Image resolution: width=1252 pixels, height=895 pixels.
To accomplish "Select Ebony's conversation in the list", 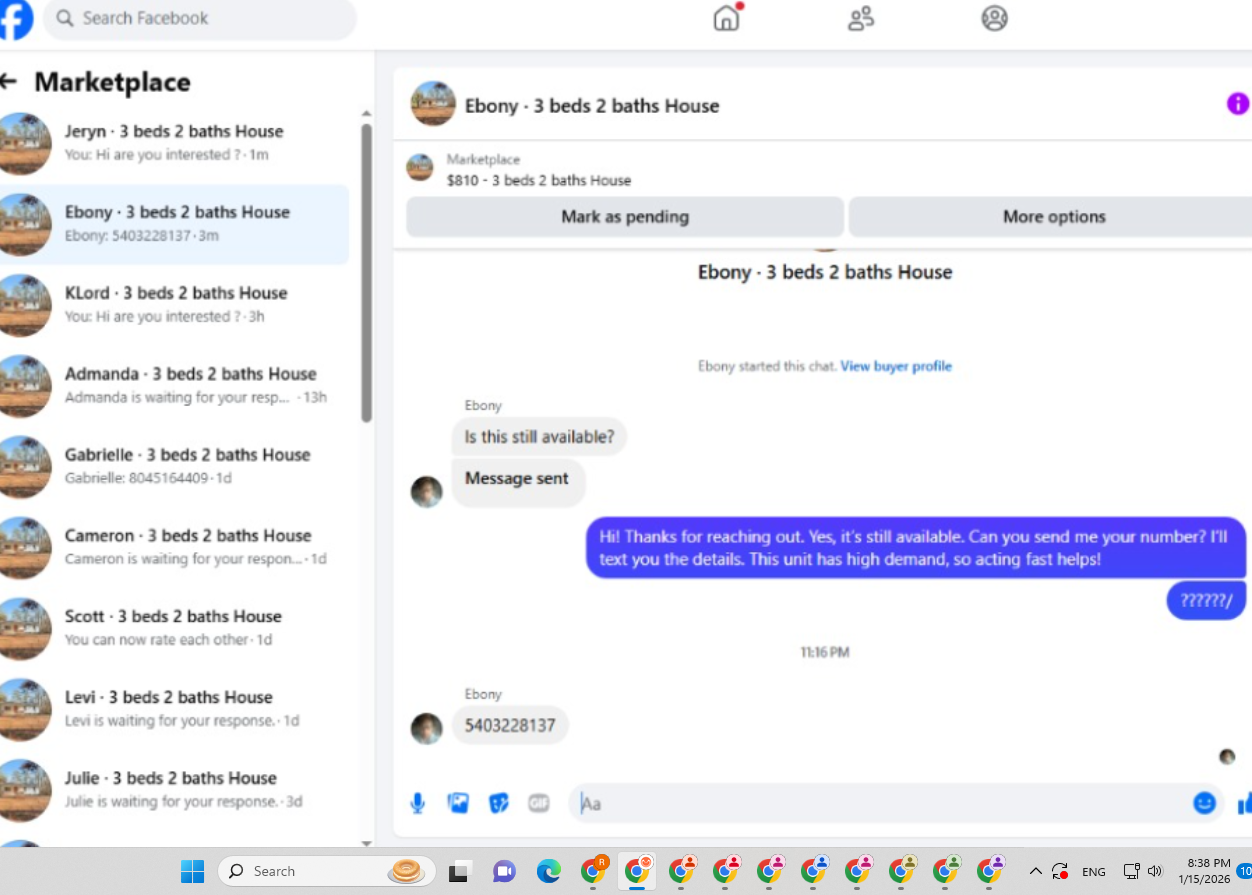I will pyautogui.click(x=175, y=224).
